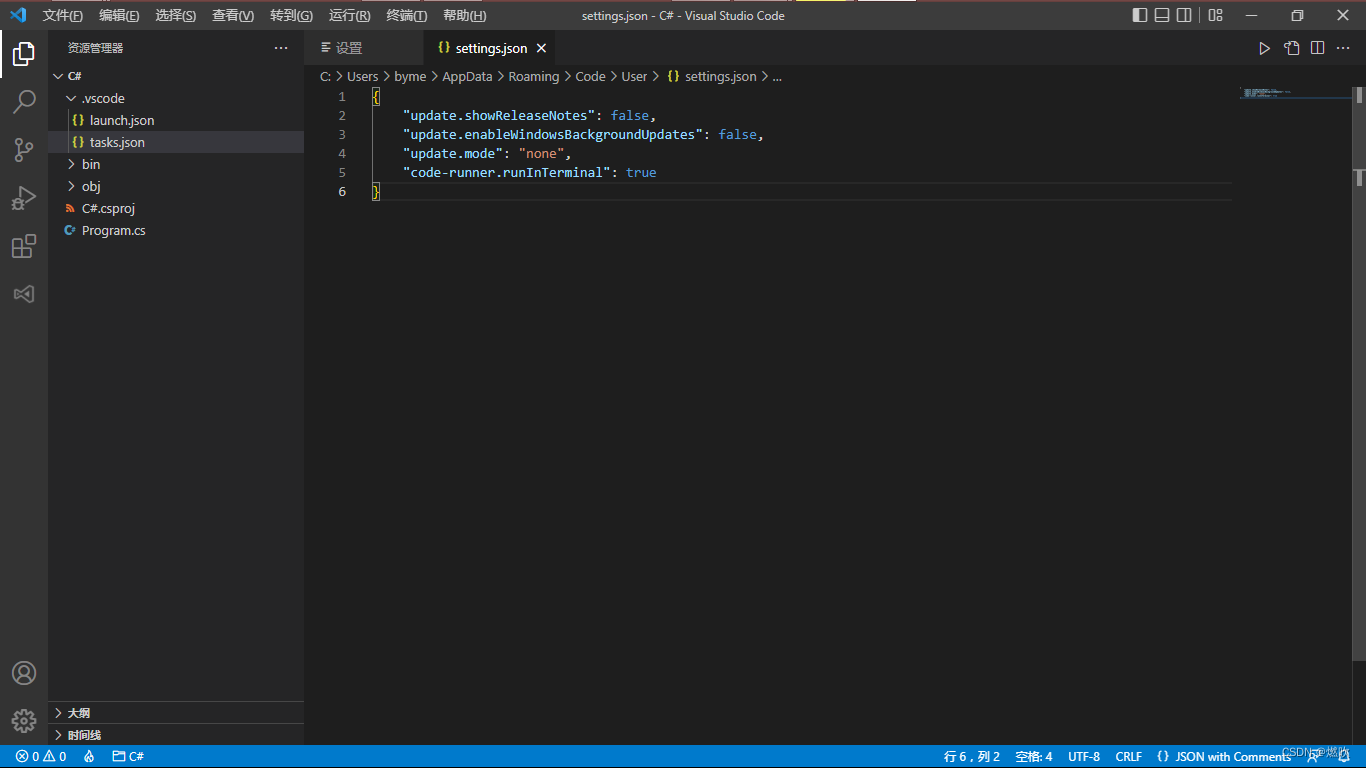Open the 帮助(H) menu

coord(464,16)
